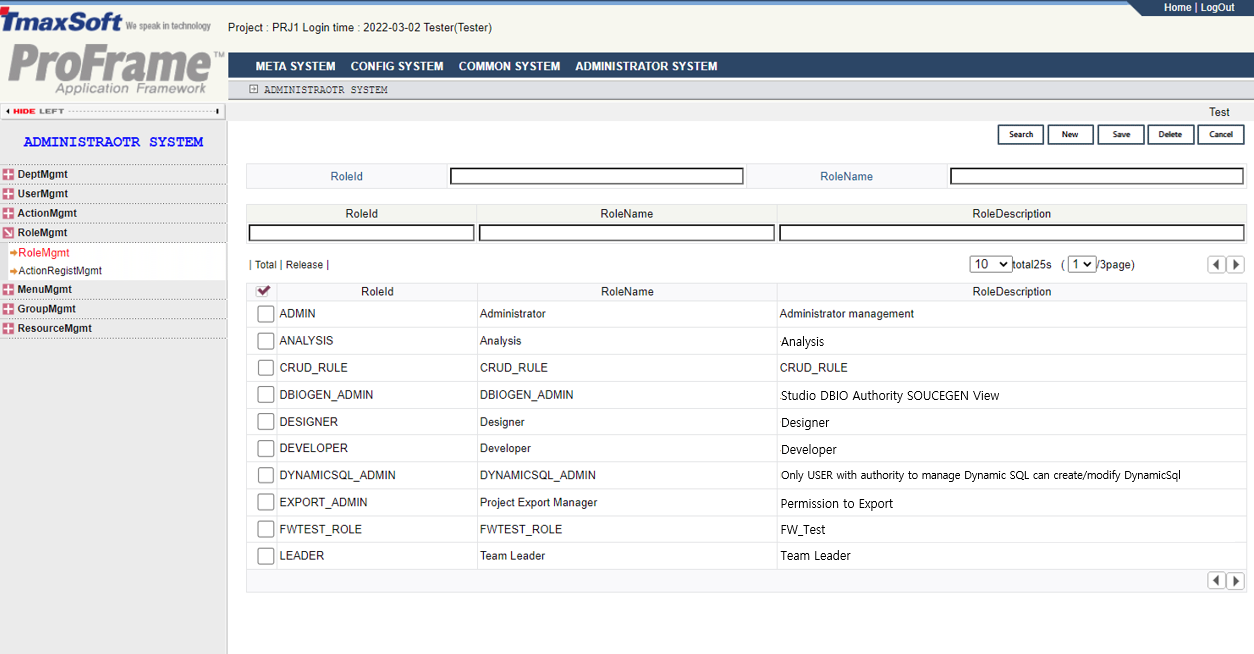Click the next page arrow below table
1254x654 pixels.
coord(1236,581)
